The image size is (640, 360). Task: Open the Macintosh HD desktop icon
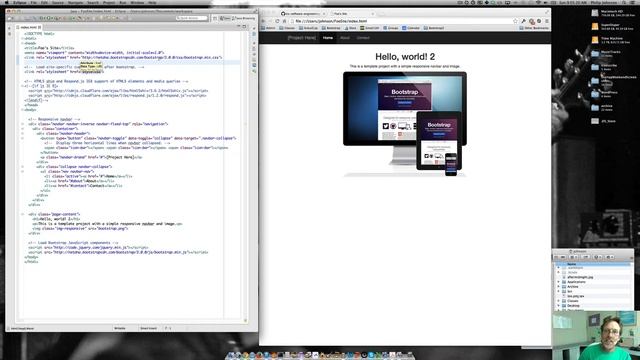coord(595,13)
